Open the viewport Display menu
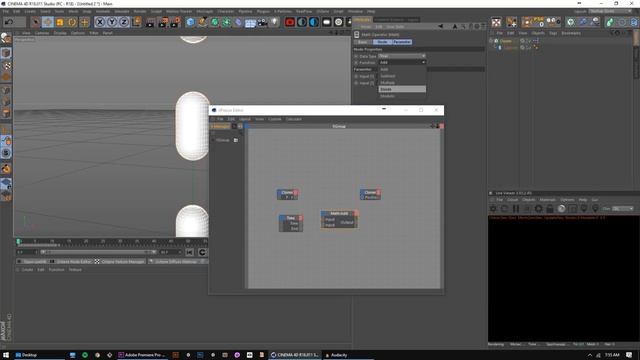 (x=60, y=33)
